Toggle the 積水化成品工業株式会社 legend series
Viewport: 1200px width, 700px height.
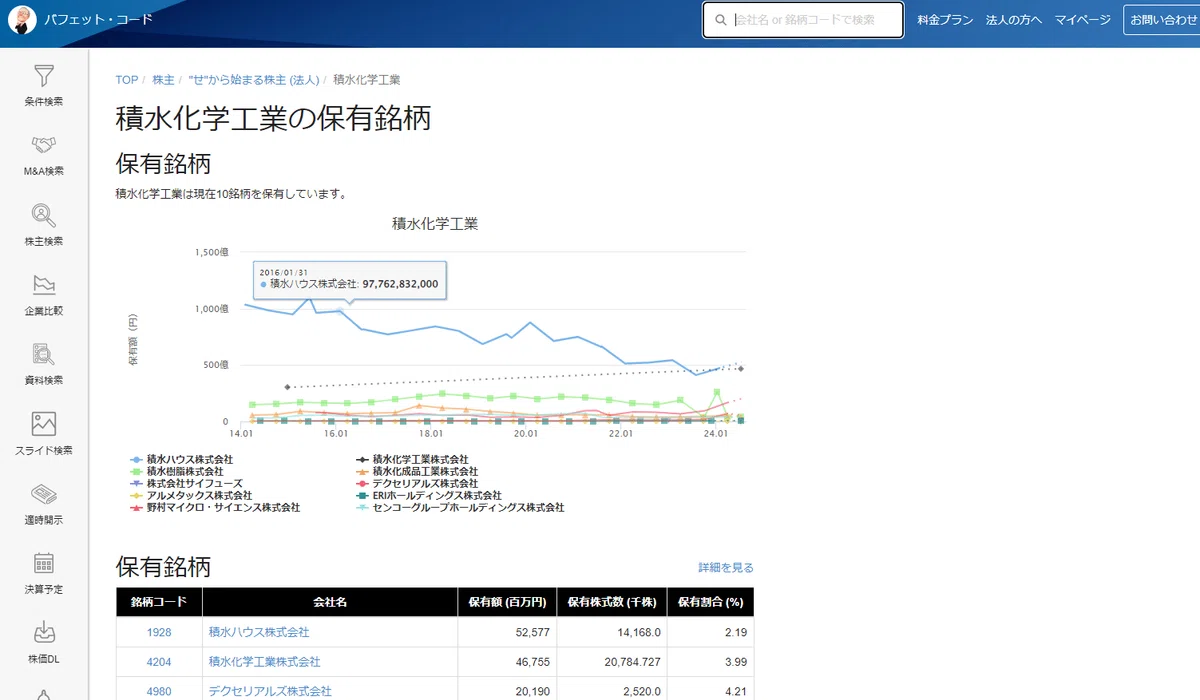(x=417, y=471)
